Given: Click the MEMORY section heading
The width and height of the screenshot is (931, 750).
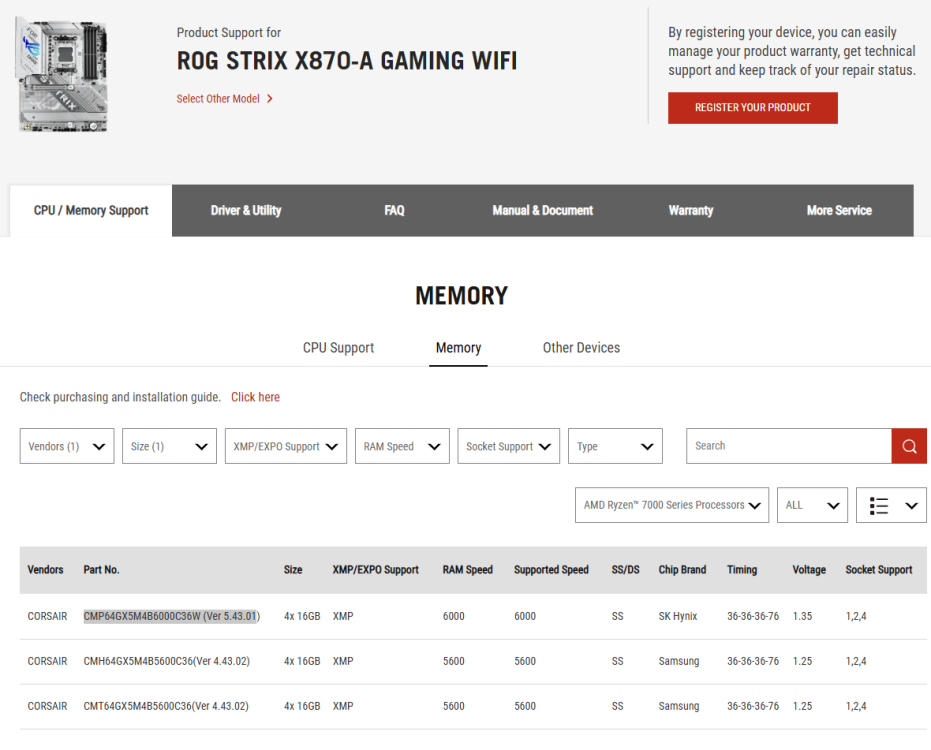Looking at the screenshot, I should pos(461,296).
